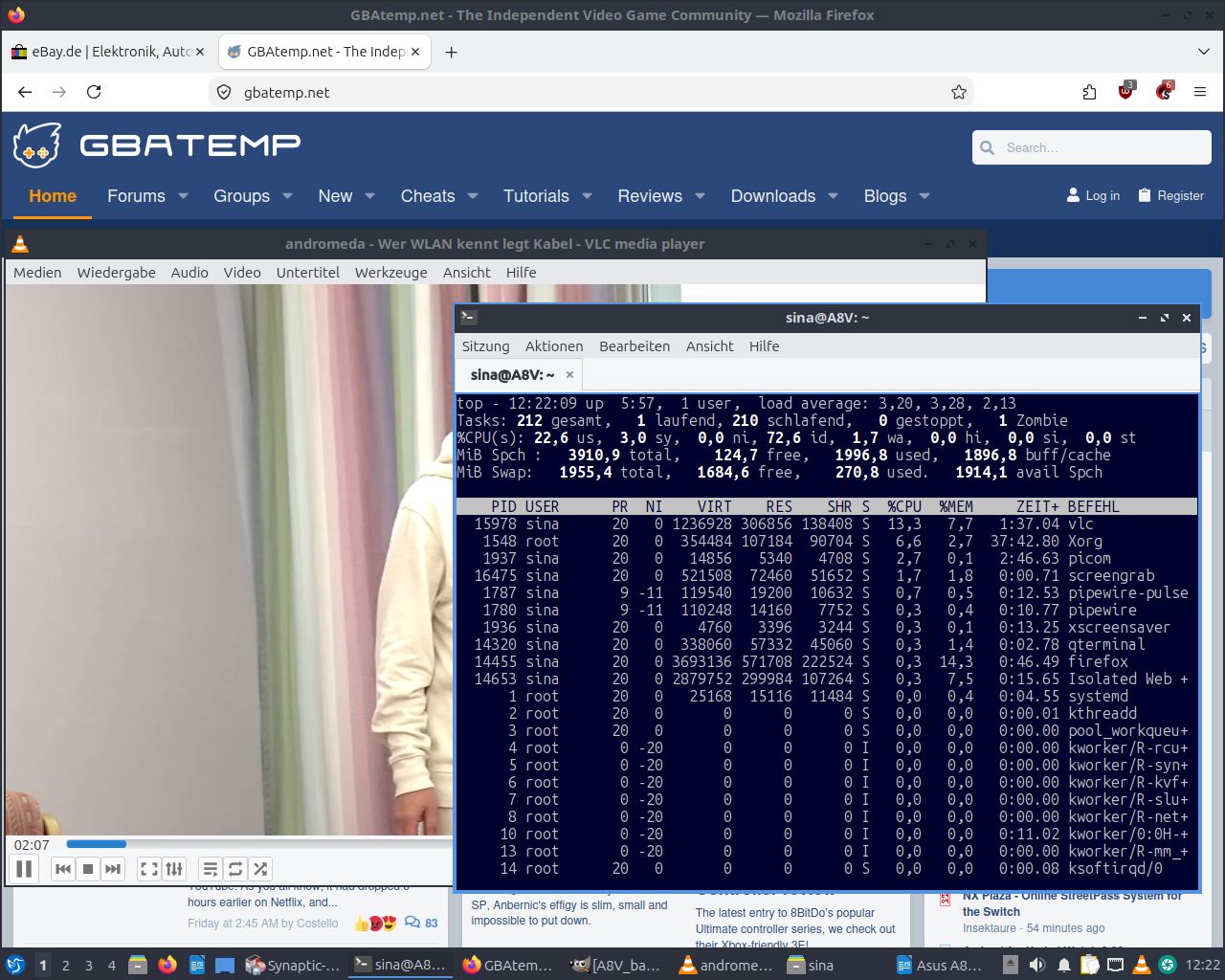Screen dimensions: 1225x980
Task: Click the Register link
Action: (x=1170, y=195)
